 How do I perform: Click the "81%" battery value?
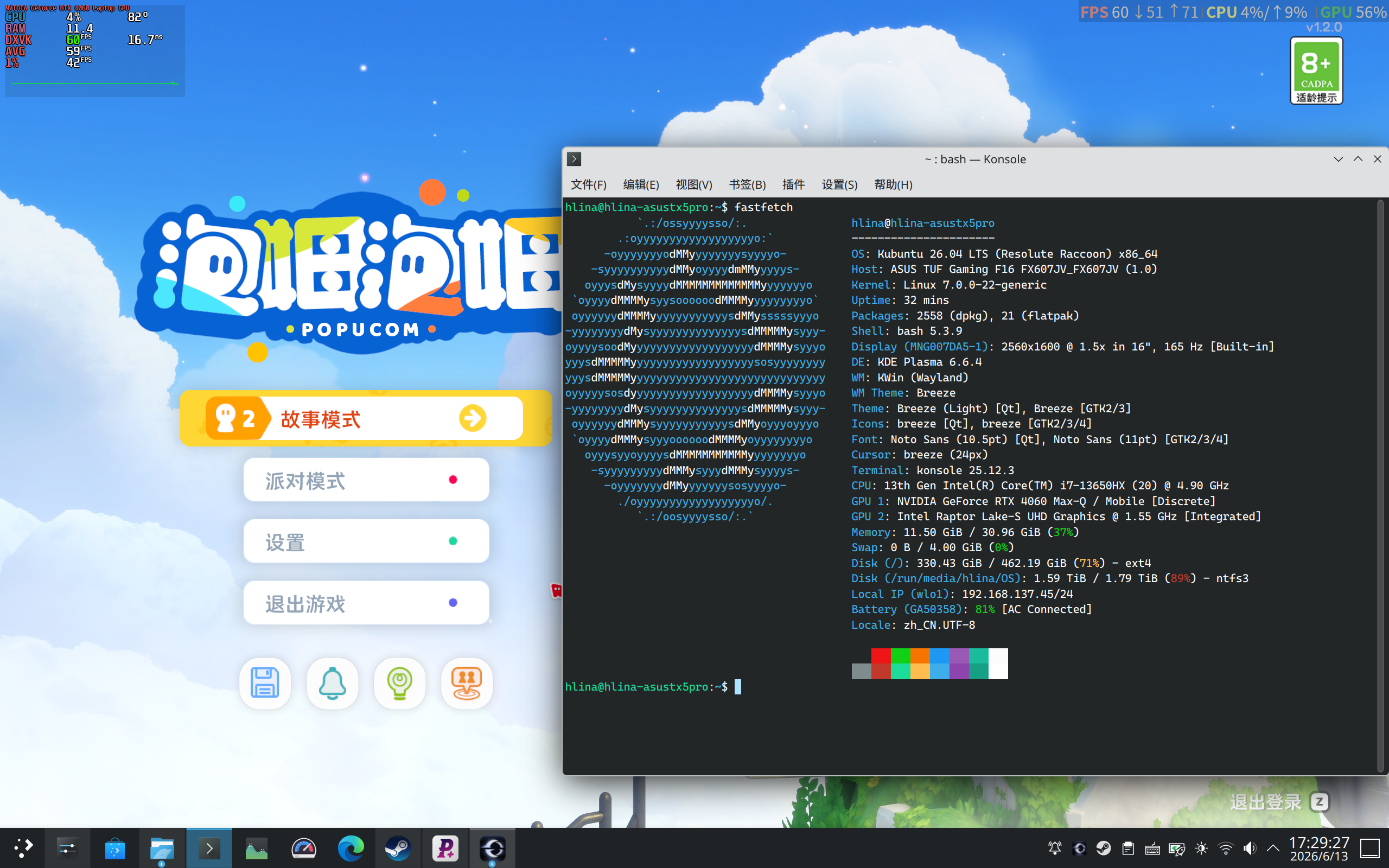pyautogui.click(x=985, y=610)
